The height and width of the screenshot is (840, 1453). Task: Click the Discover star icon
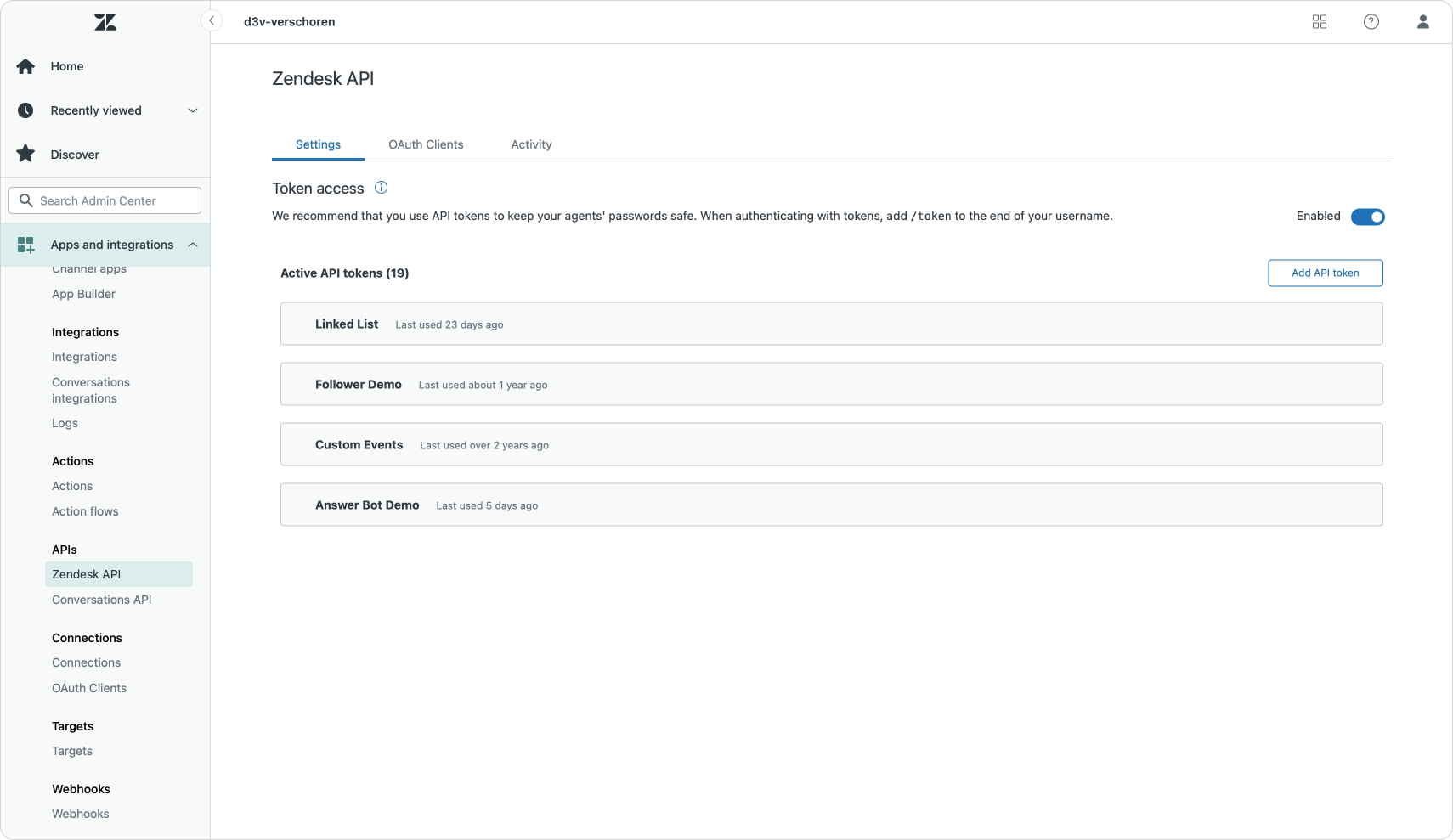[25, 154]
